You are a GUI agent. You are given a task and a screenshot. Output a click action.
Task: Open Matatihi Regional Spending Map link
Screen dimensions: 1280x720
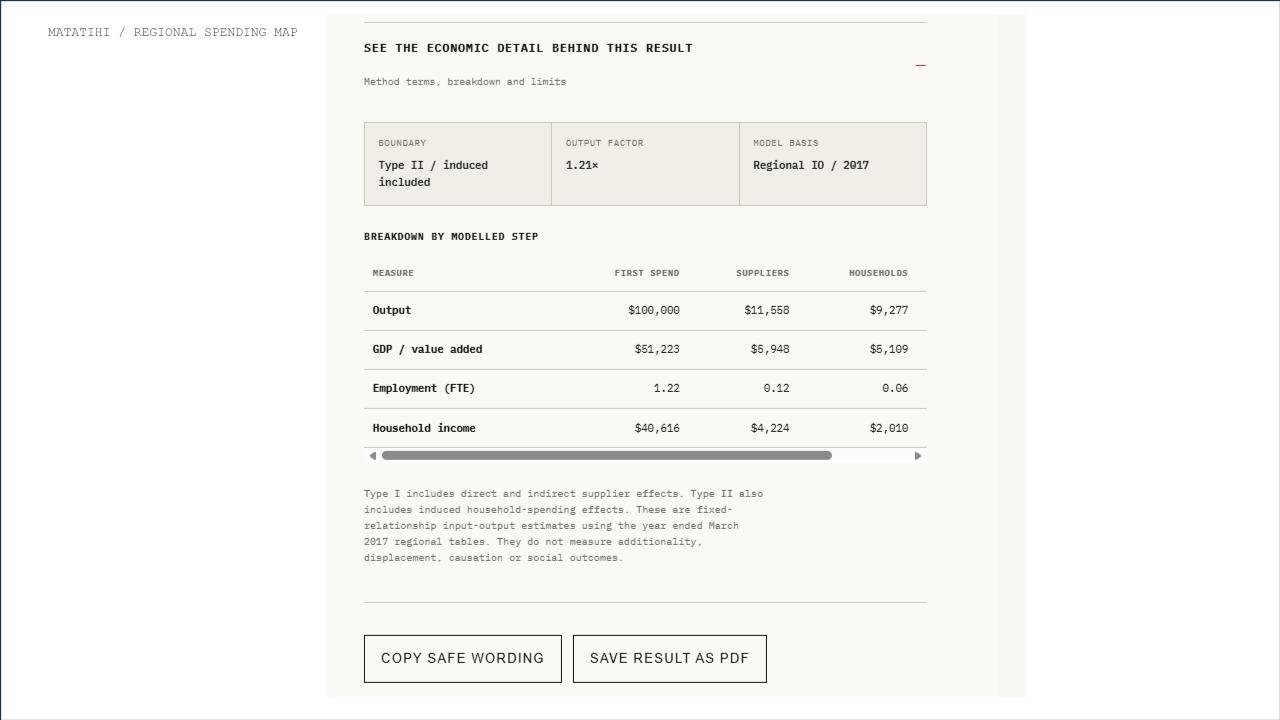tap(173, 32)
